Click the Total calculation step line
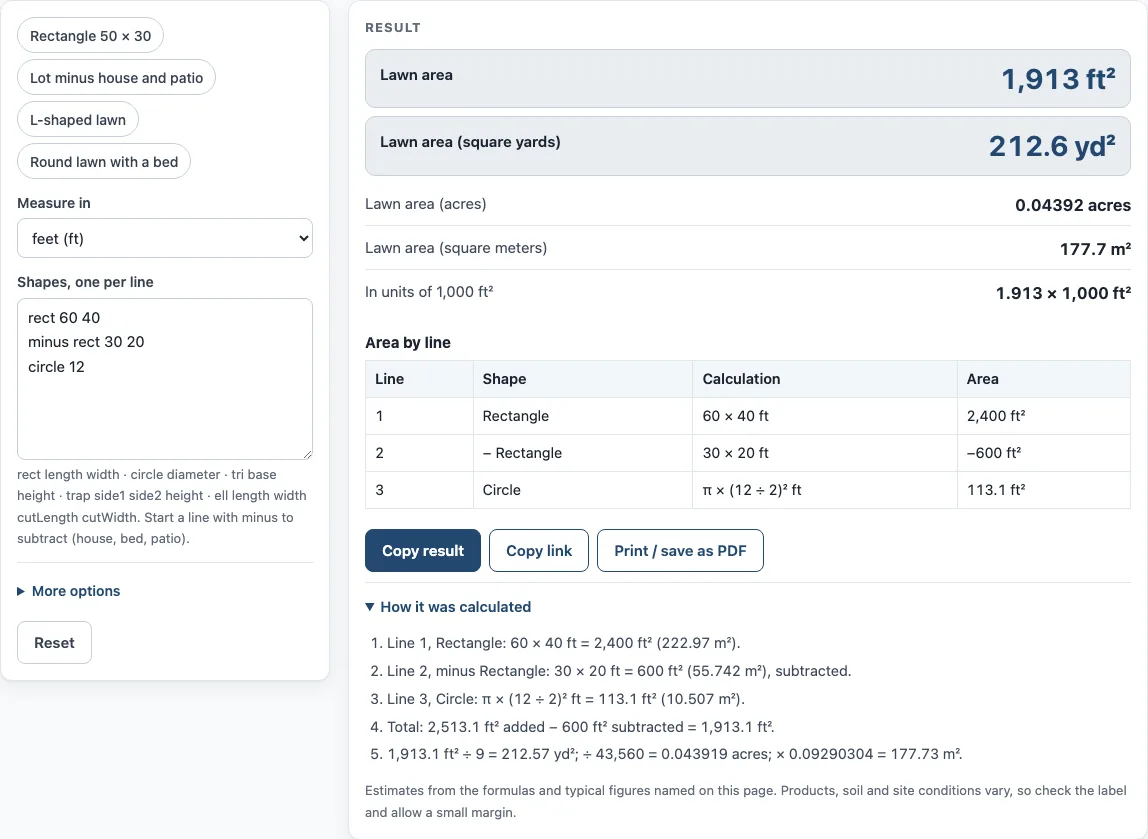The height and width of the screenshot is (839, 1148). click(581, 727)
